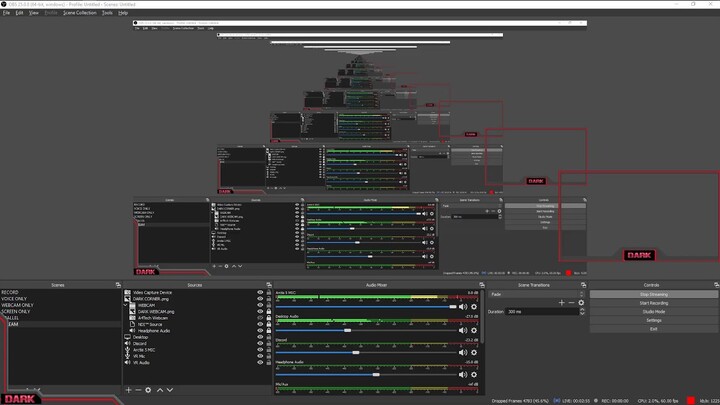Undock the Controls panel
The height and width of the screenshot is (405, 720).
716,285
